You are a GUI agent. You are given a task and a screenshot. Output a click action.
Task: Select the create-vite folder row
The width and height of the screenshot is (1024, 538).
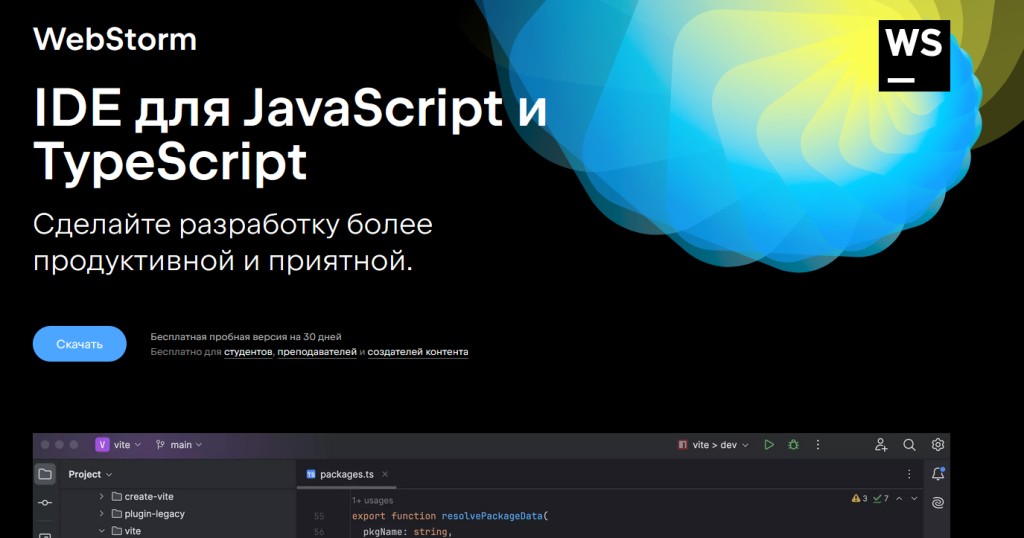click(x=178, y=497)
